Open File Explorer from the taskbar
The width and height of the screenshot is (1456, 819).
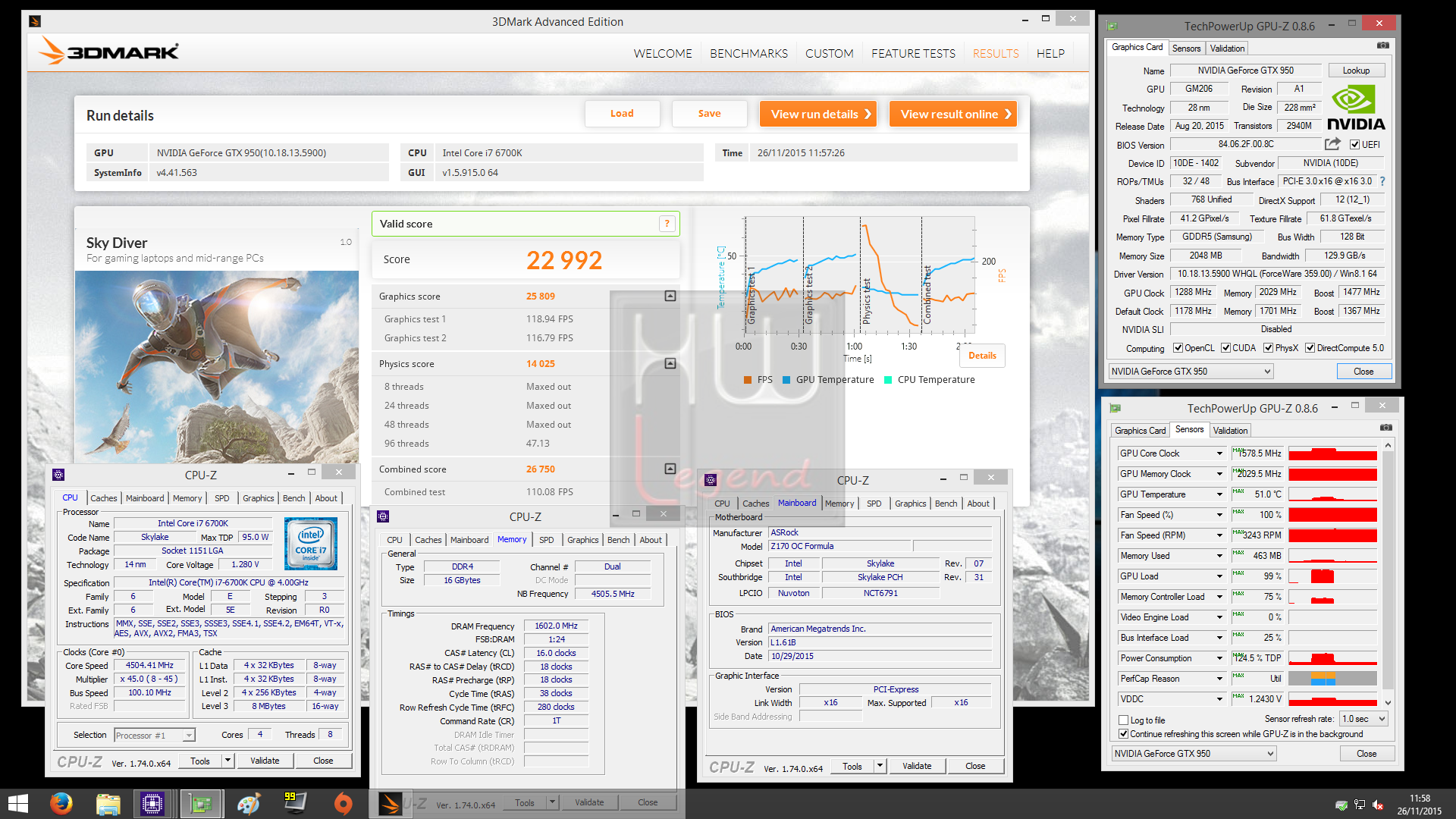108,803
